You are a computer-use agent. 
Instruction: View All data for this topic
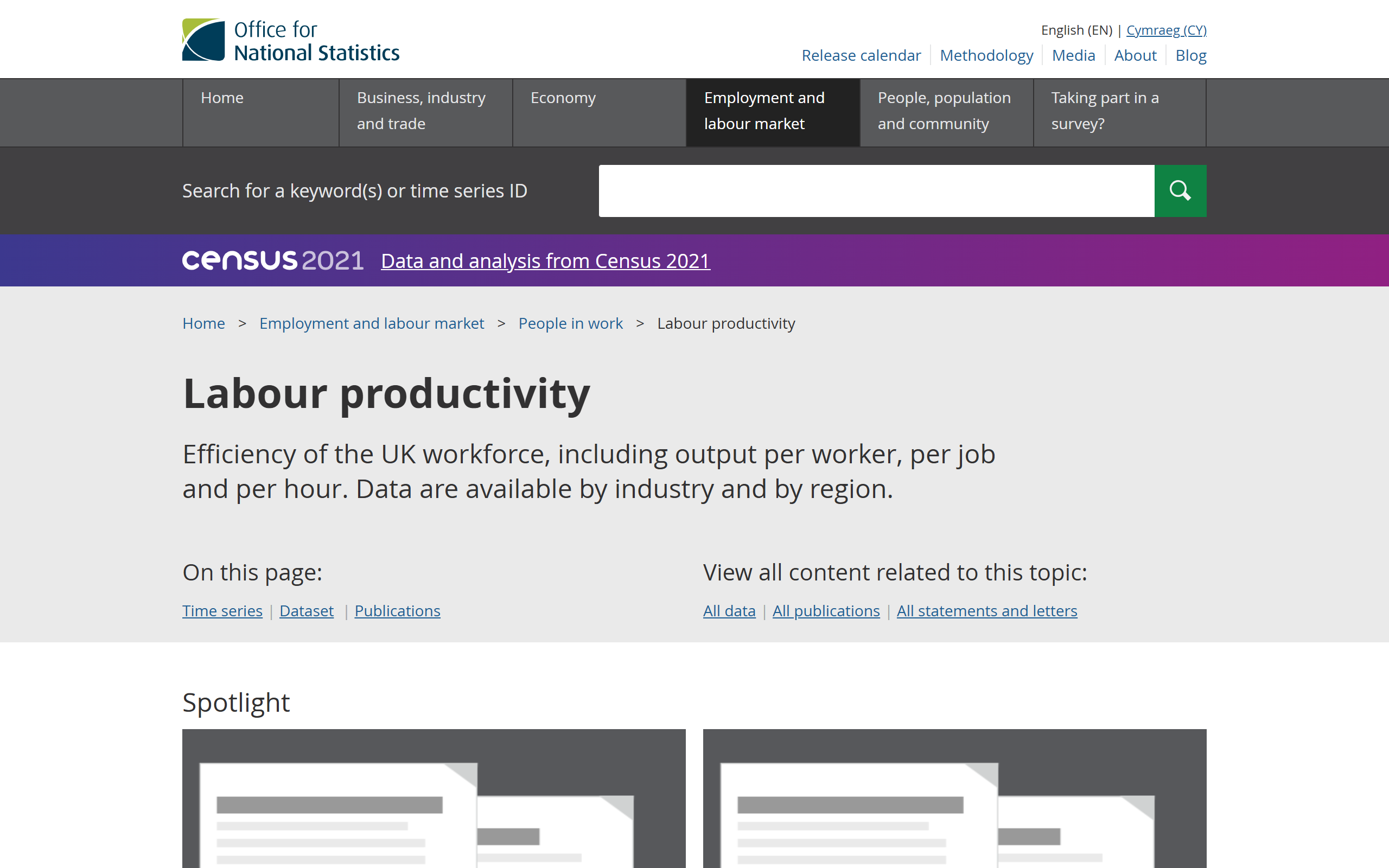click(729, 611)
